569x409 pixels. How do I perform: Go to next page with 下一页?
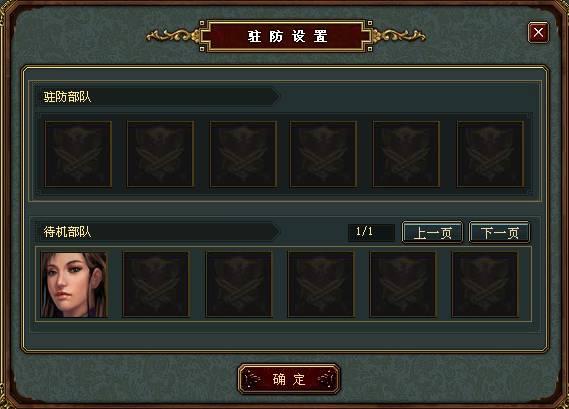499,232
